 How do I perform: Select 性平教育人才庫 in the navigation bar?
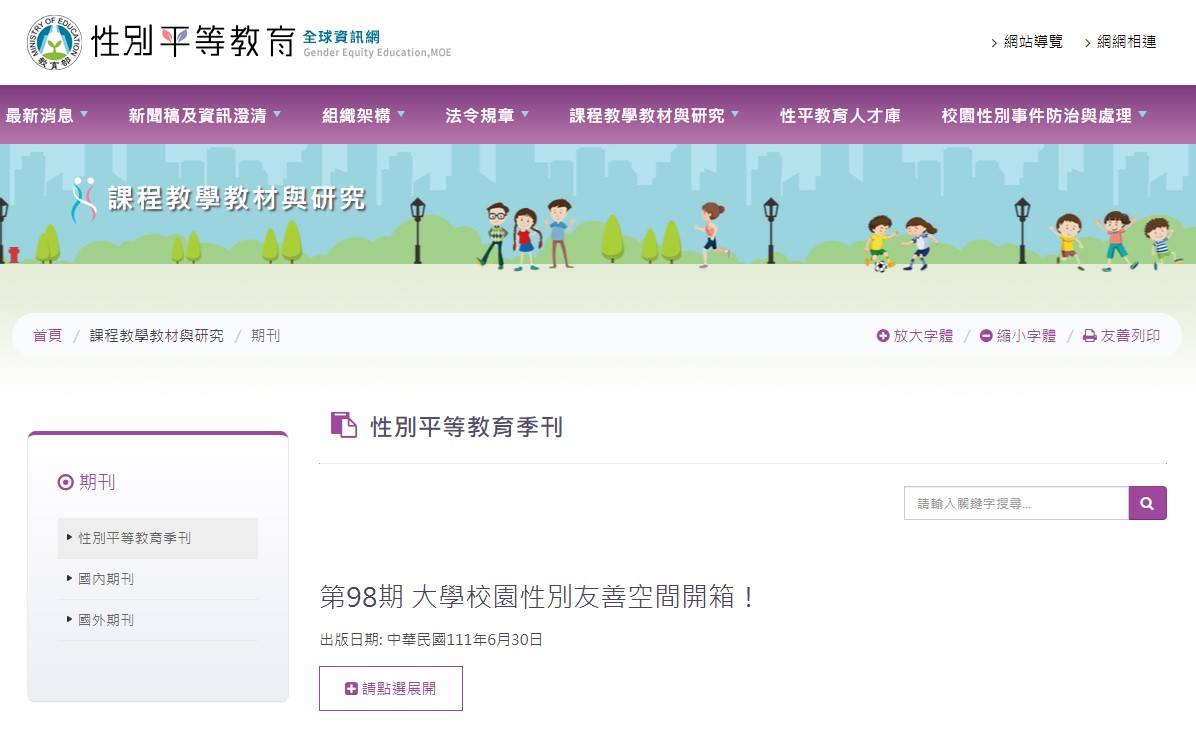pyautogui.click(x=840, y=115)
